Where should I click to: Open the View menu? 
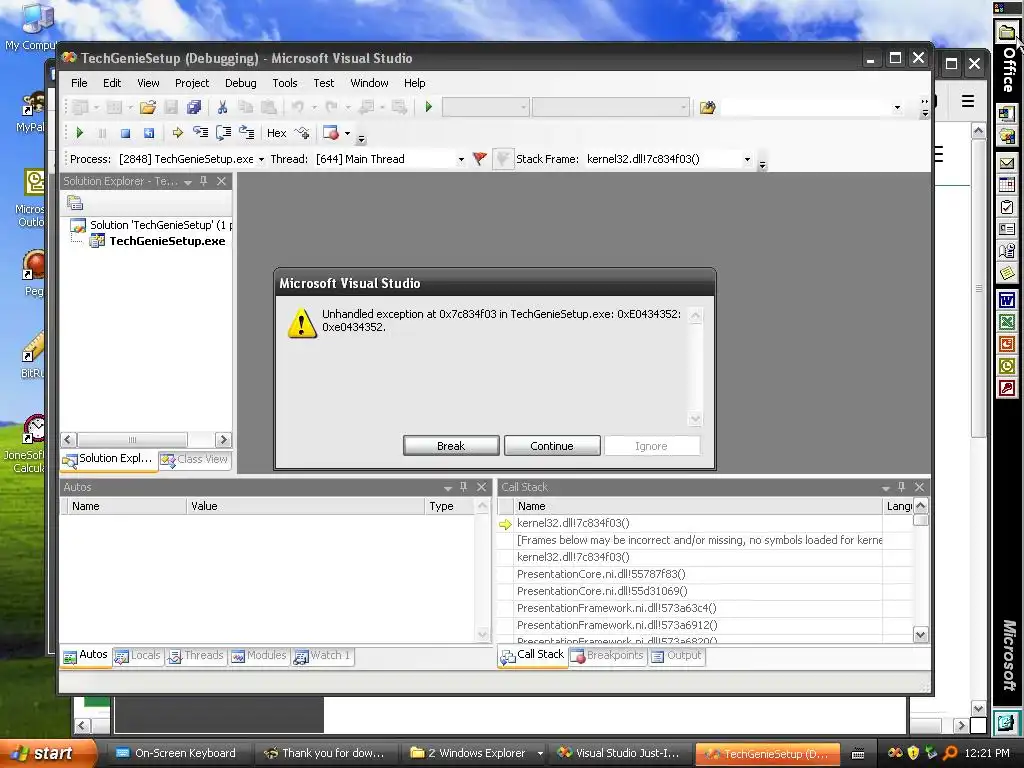click(148, 83)
